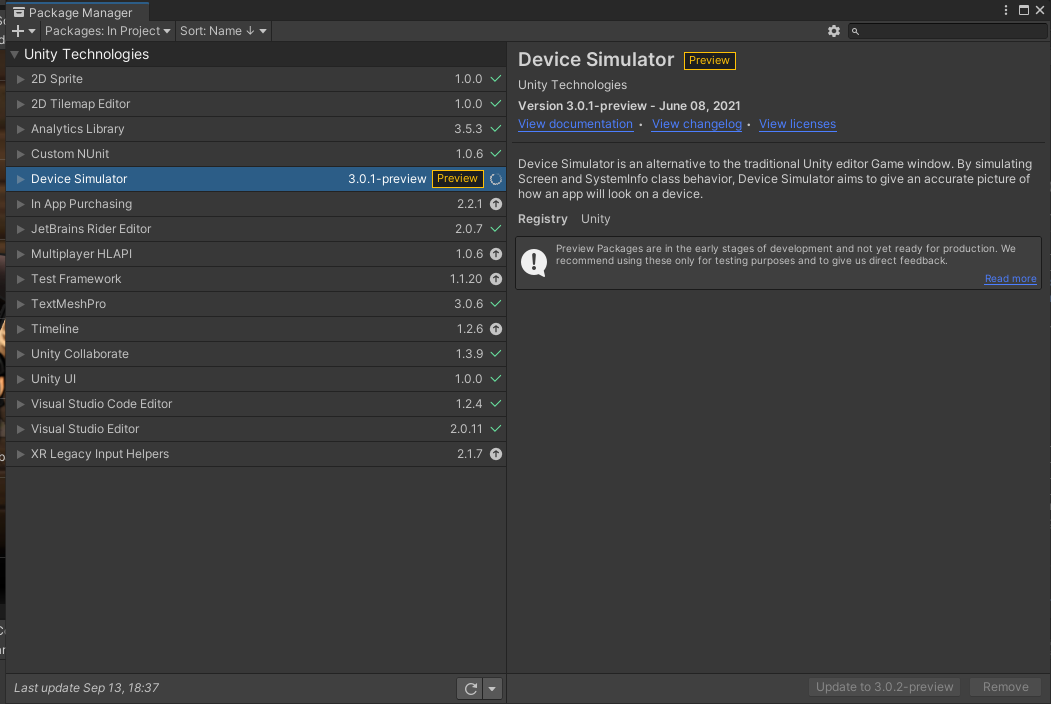Select the Custom NUnit package
This screenshot has width=1051, height=704.
[256, 154]
